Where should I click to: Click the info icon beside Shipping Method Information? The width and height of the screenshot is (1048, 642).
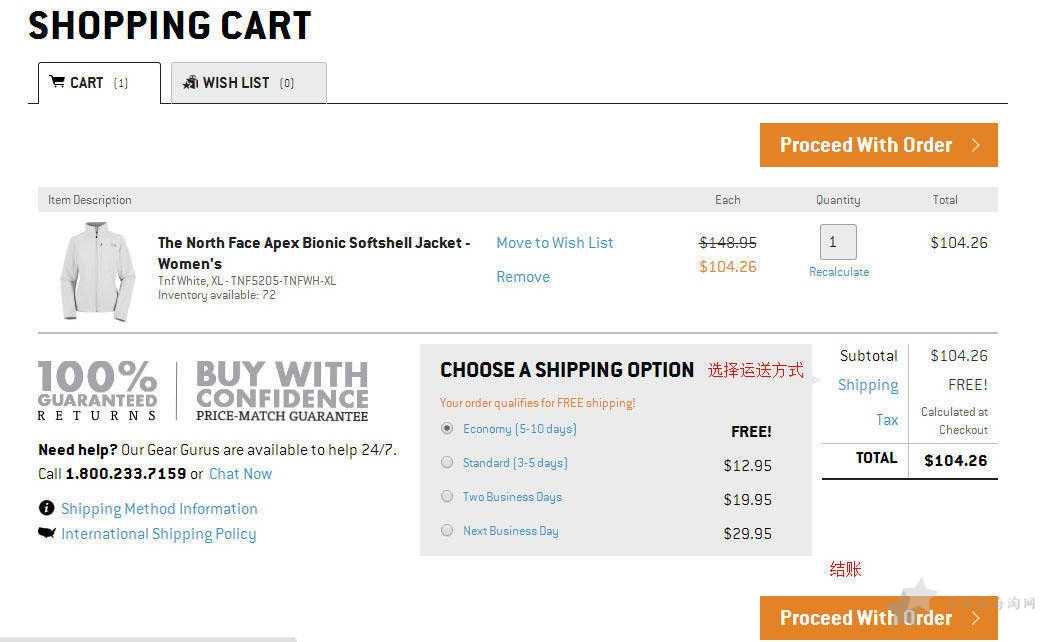click(x=46, y=508)
